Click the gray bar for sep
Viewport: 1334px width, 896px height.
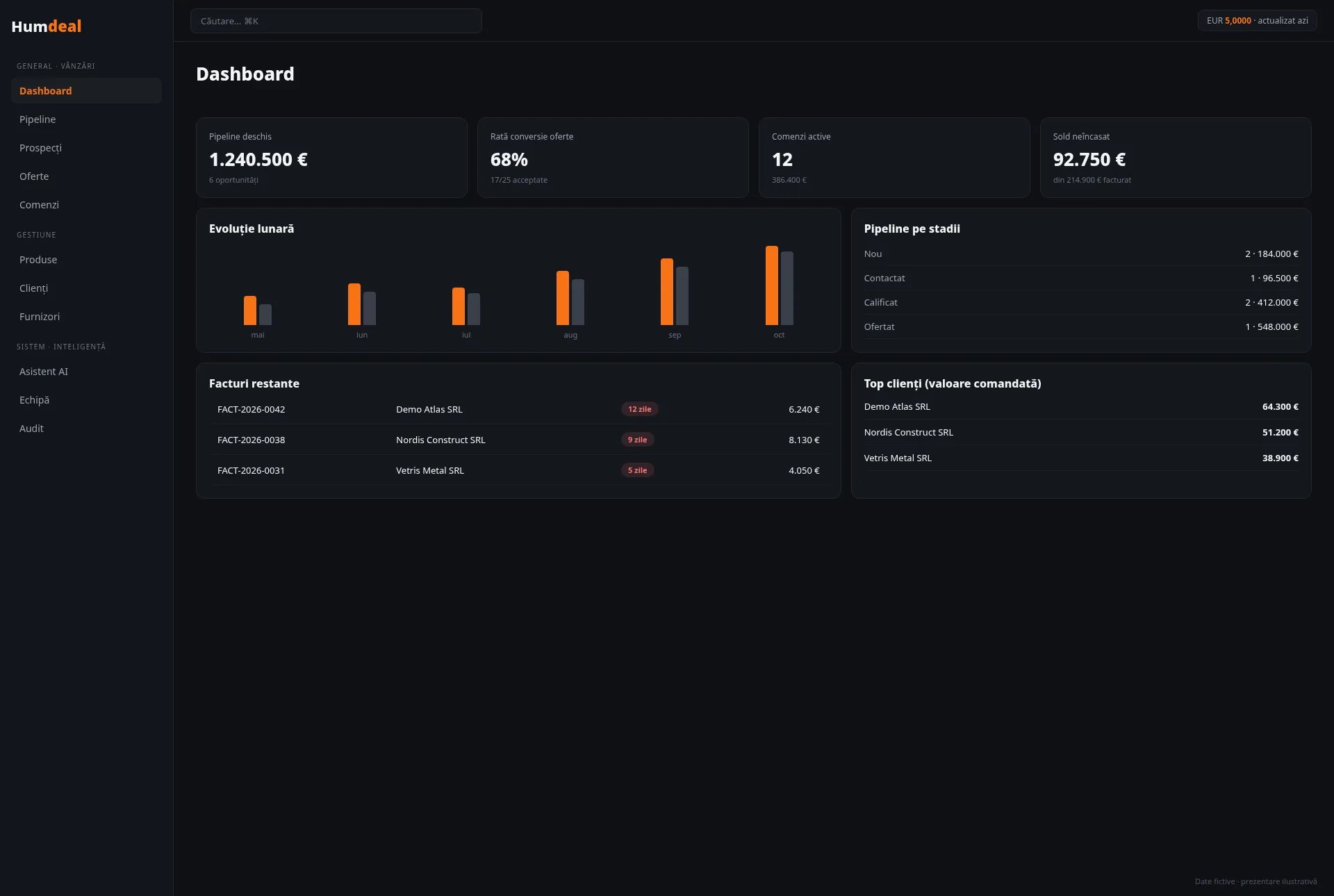pyautogui.click(x=682, y=296)
